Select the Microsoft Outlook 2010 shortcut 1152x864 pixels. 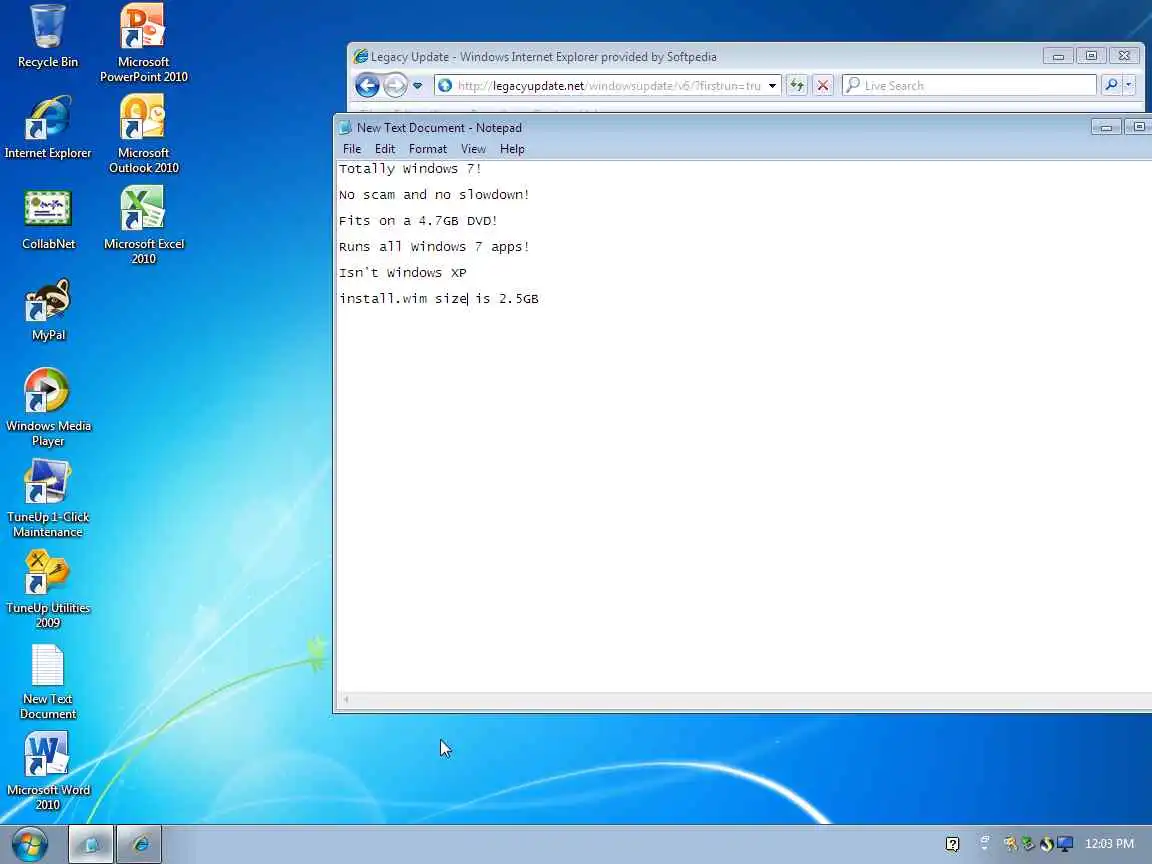pos(143,134)
